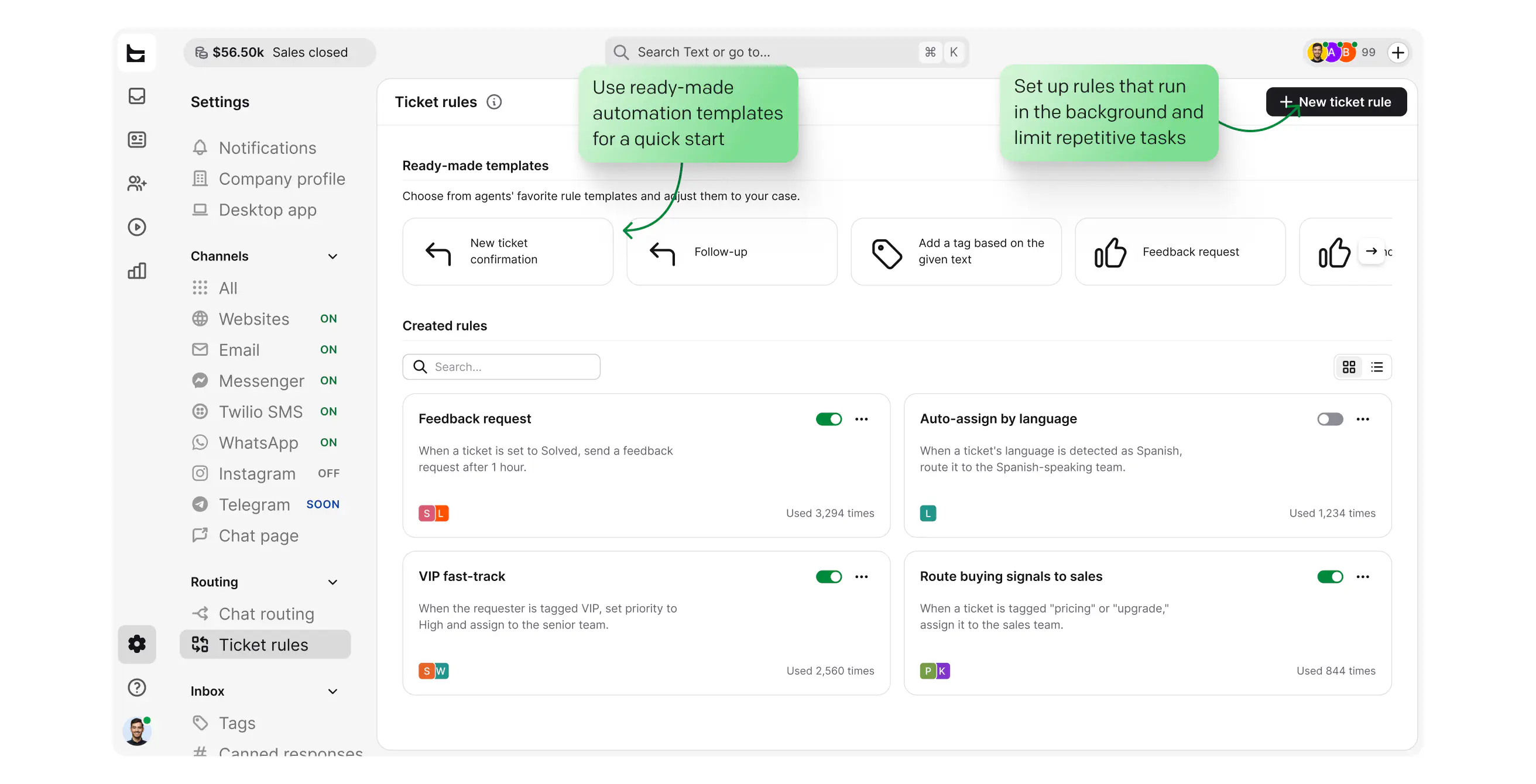Click the L agent badge on Auto-assign by language
This screenshot has width=1536, height=784.
[928, 513]
